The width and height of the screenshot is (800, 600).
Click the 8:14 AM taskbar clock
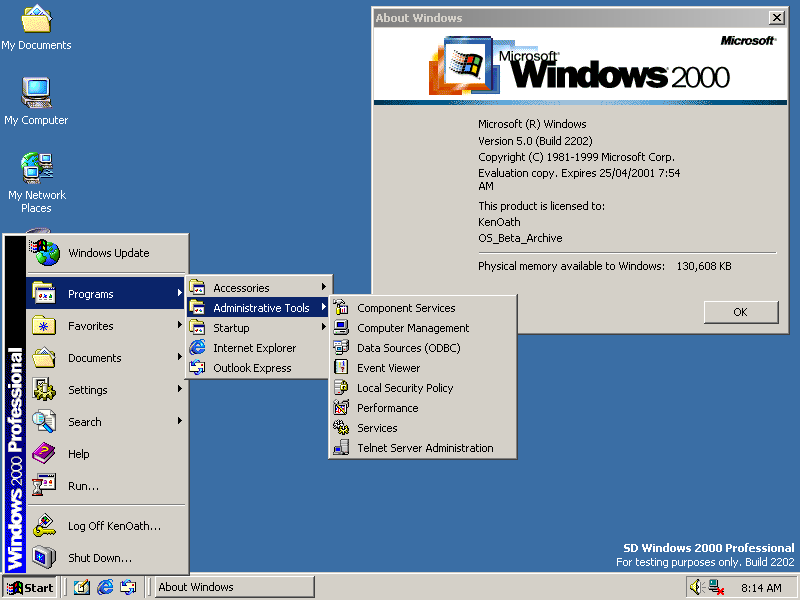pos(761,588)
